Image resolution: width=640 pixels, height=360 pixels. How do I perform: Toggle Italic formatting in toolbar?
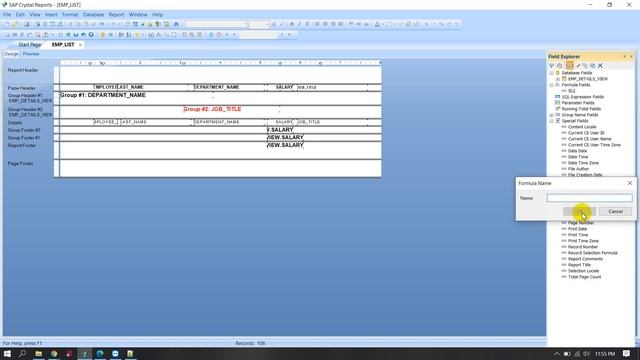pos(299,24)
